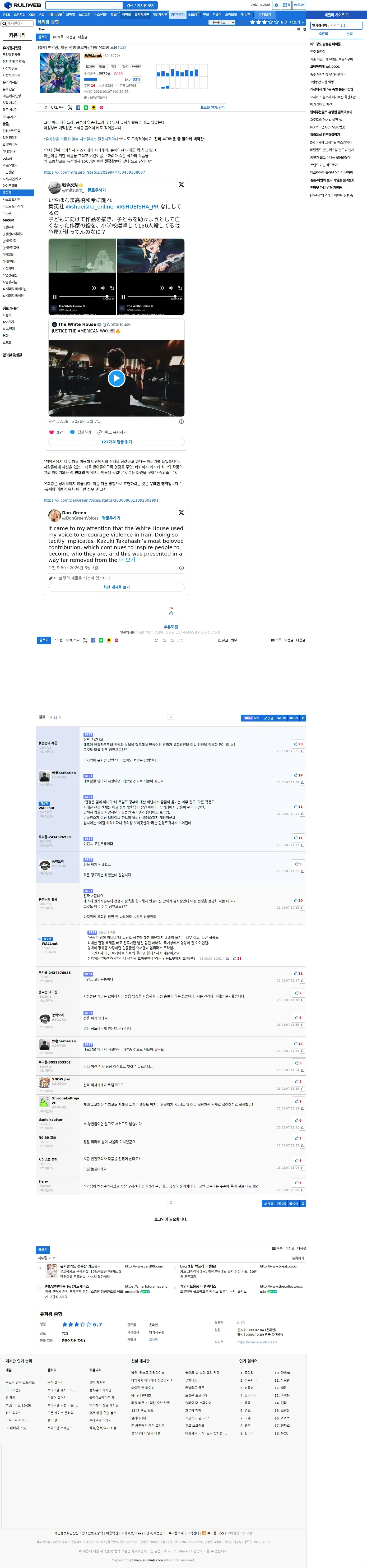Report post with bell 신고 icon
The image size is (367, 1568).
point(223,640)
